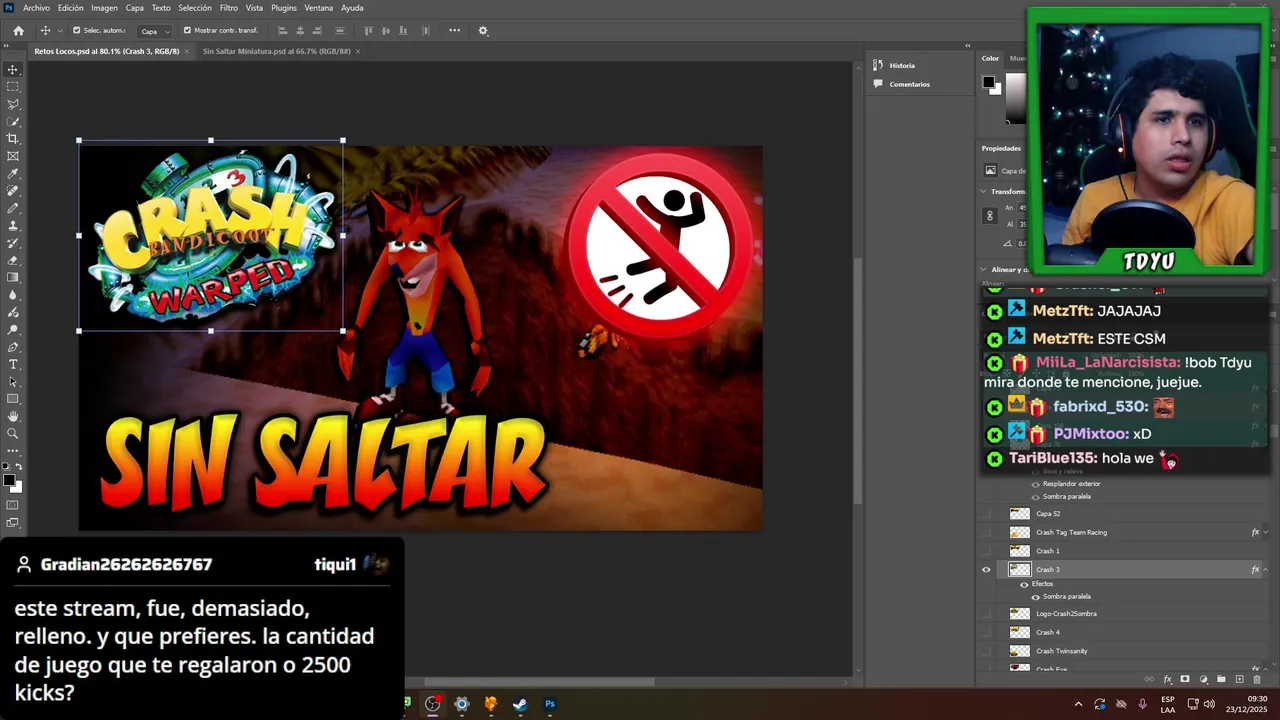Select the Zoom tool
Image resolution: width=1280 pixels, height=720 pixels.
(13, 434)
